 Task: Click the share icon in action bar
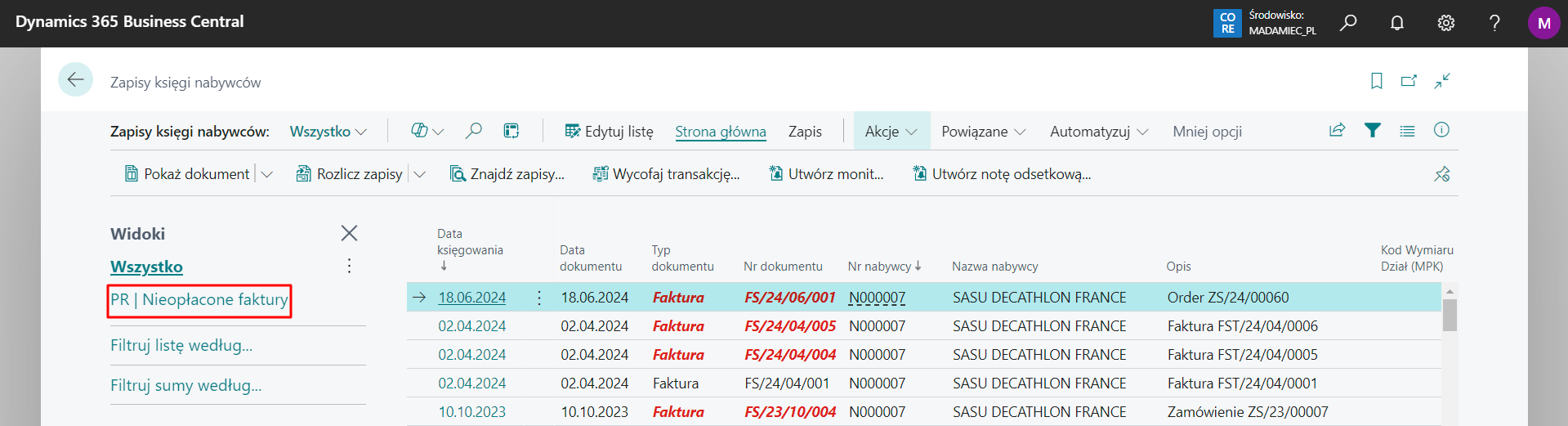point(1338,131)
